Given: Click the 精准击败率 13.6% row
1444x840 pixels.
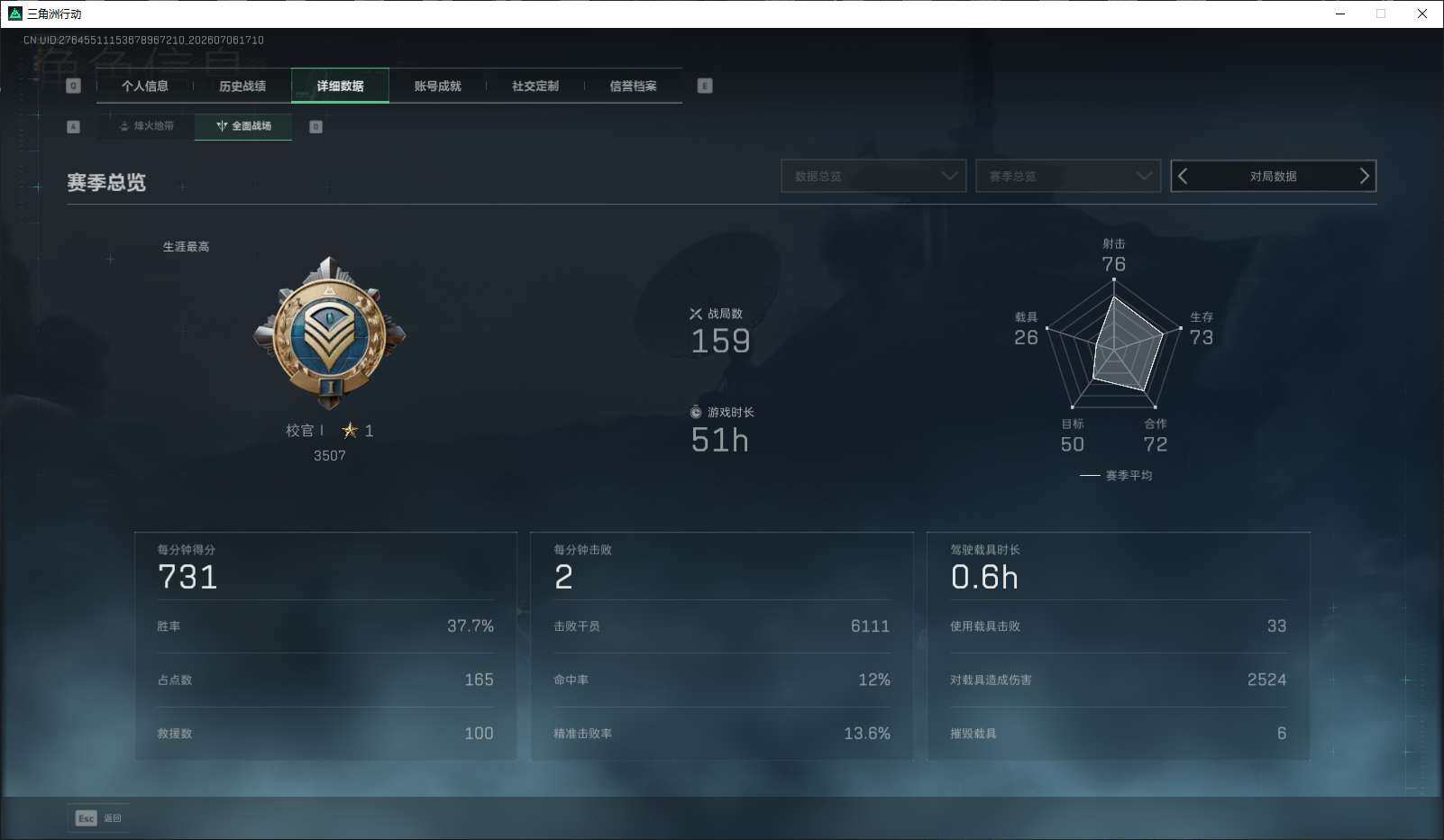Looking at the screenshot, I should pos(722,734).
